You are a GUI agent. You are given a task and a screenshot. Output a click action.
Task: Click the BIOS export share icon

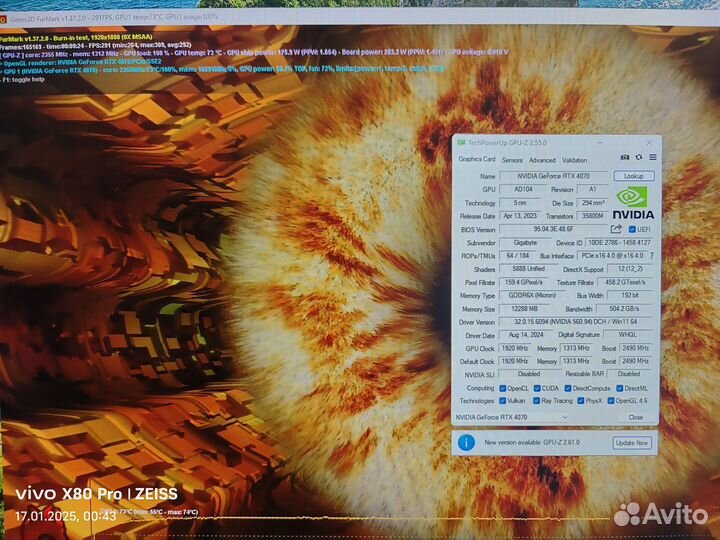[617, 229]
